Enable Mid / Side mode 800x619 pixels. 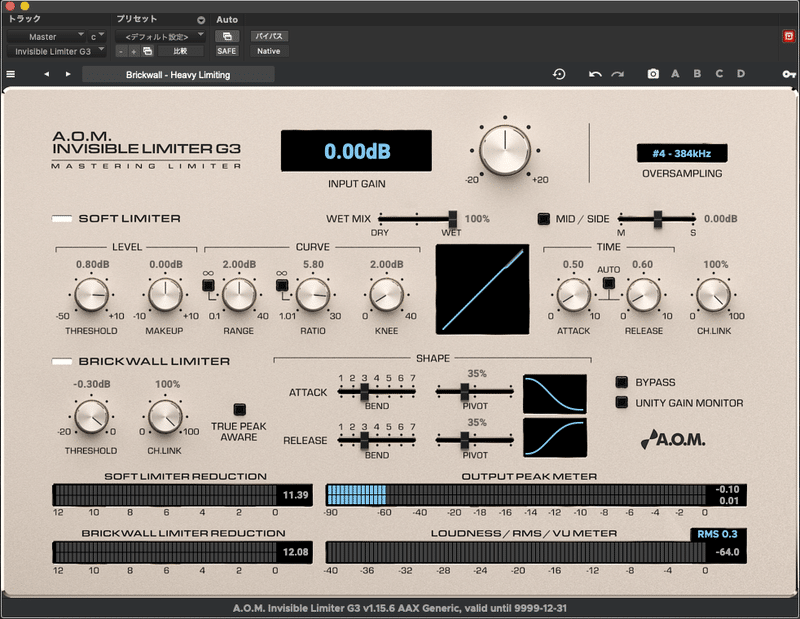pos(544,219)
